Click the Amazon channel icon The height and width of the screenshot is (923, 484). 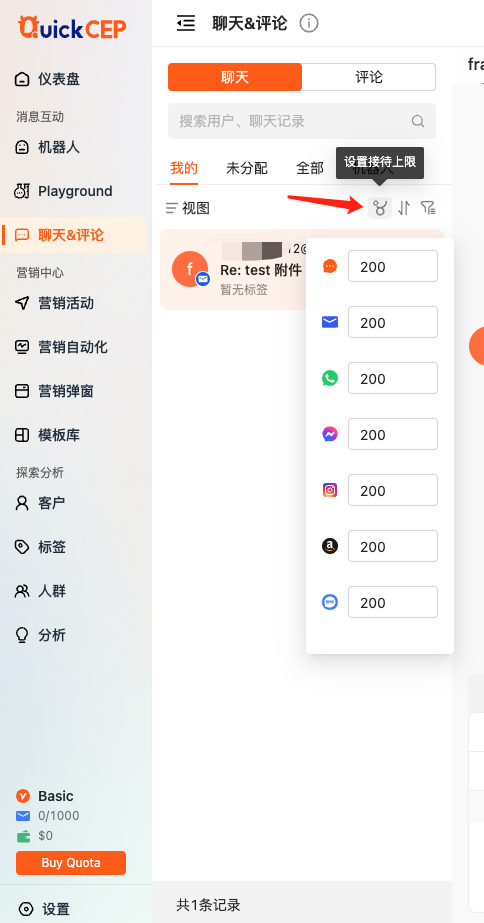pyautogui.click(x=330, y=546)
